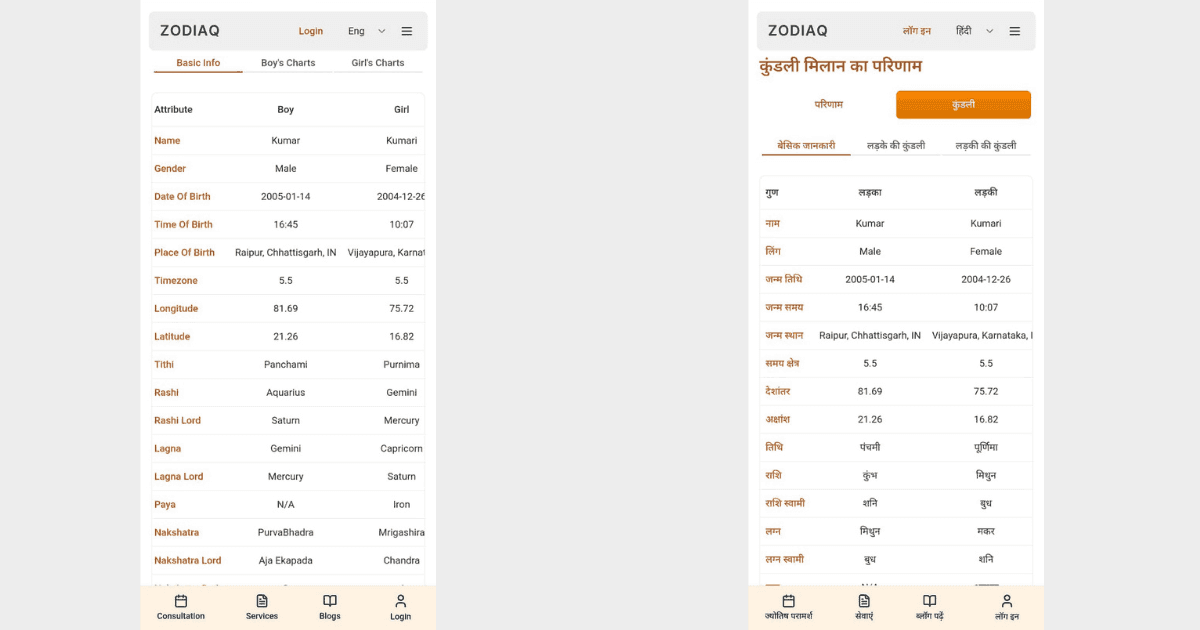1200x630 pixels.
Task: Open the ब्लॉग पढ़ें book icon
Action: 929,601
